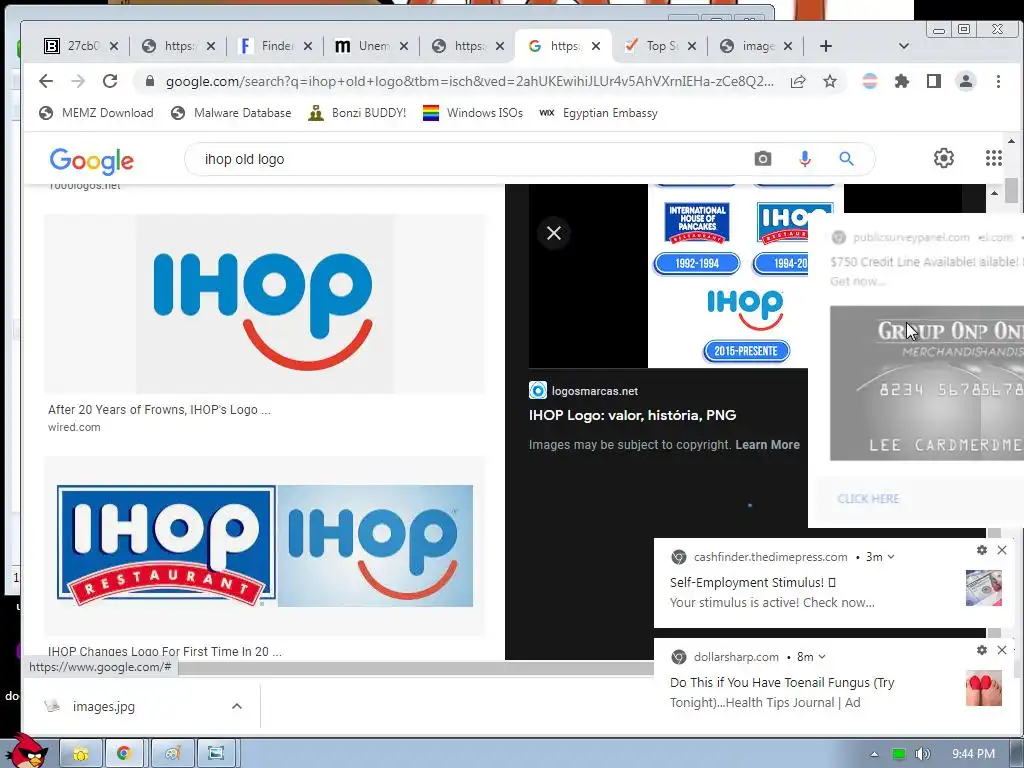Open MEMZ Download bookmark
This screenshot has width=1024, height=768.
pos(96,113)
